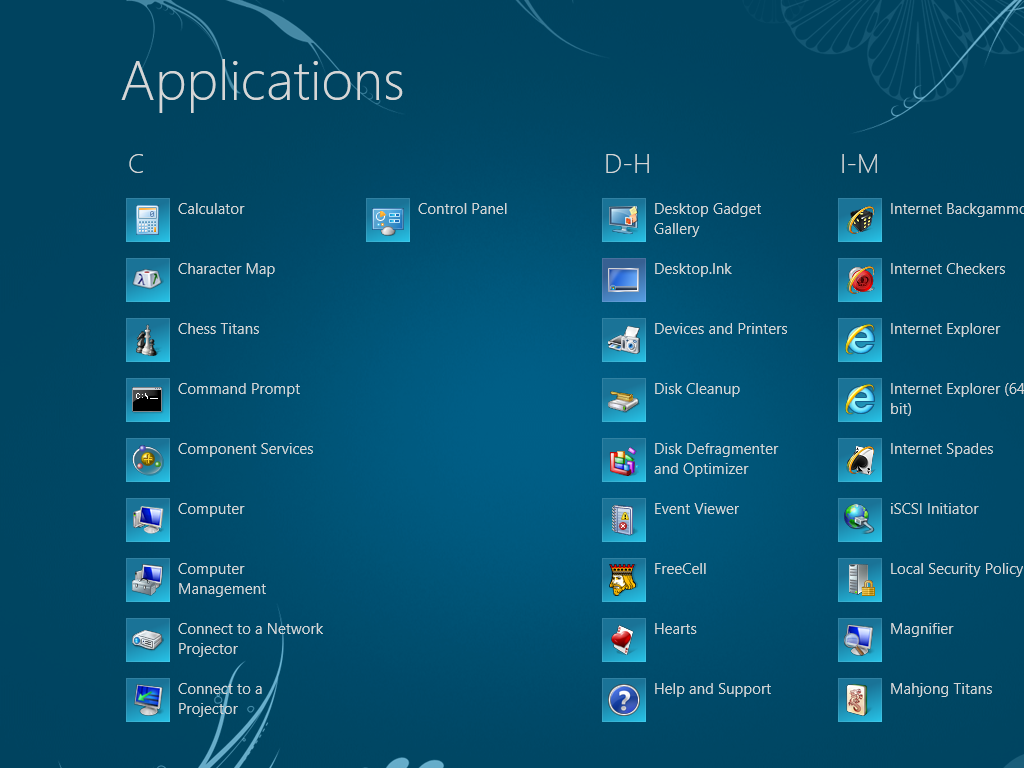Click the Chess Titans icon
The width and height of the screenshot is (1024, 768).
point(148,340)
